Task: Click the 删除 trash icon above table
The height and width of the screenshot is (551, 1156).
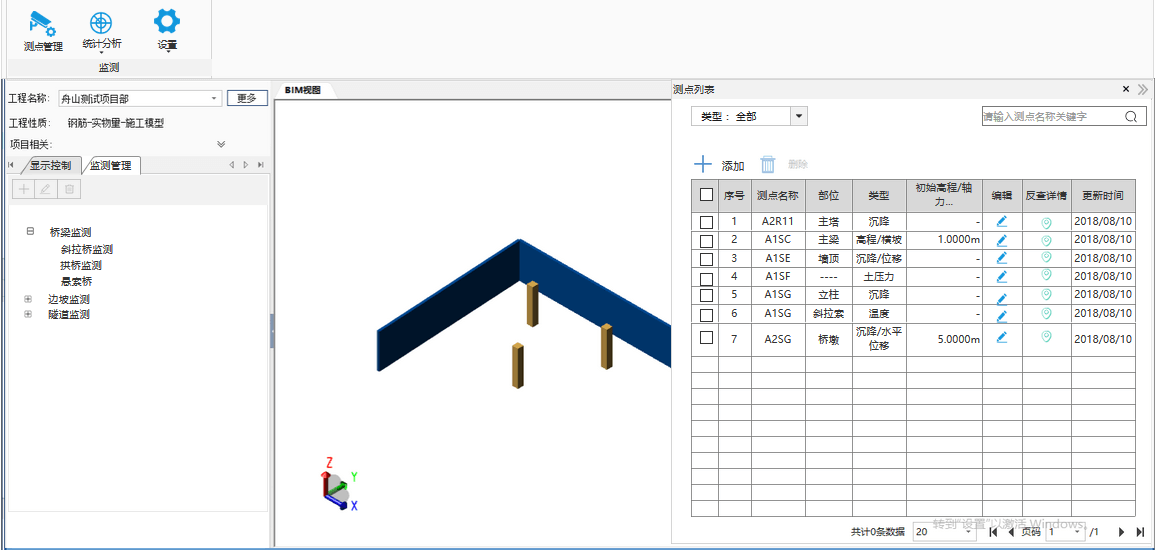Action: pos(768,164)
